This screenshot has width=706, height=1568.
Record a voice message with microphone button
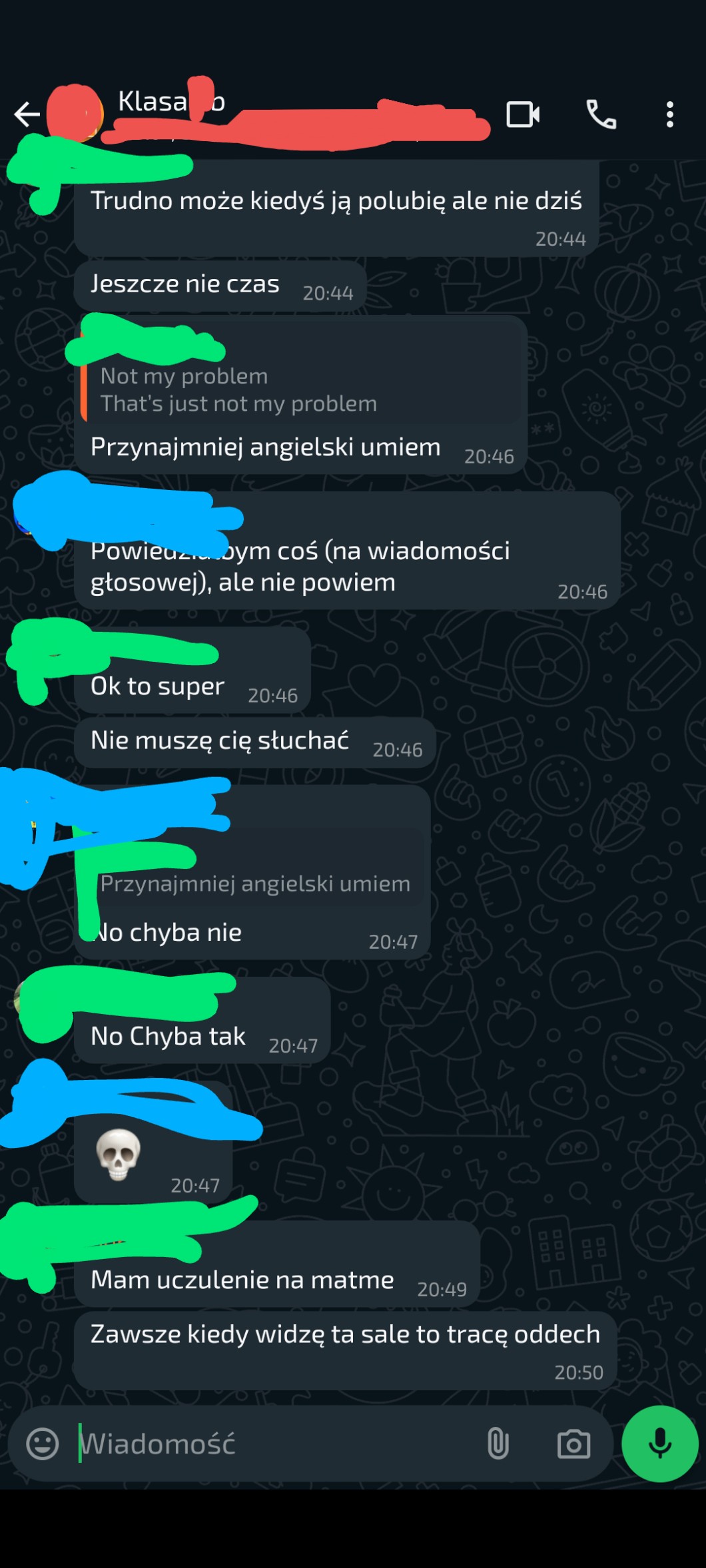[x=659, y=1443]
